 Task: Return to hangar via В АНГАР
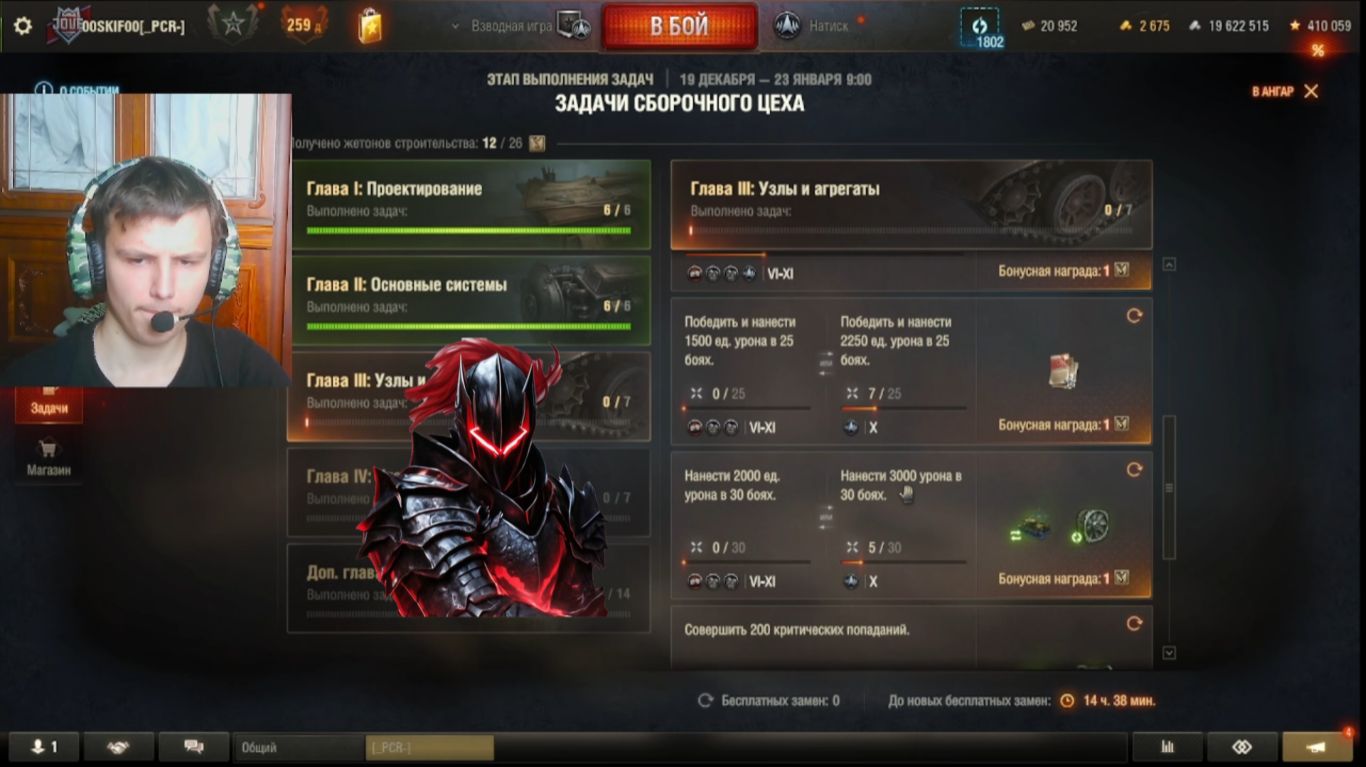tap(1285, 91)
